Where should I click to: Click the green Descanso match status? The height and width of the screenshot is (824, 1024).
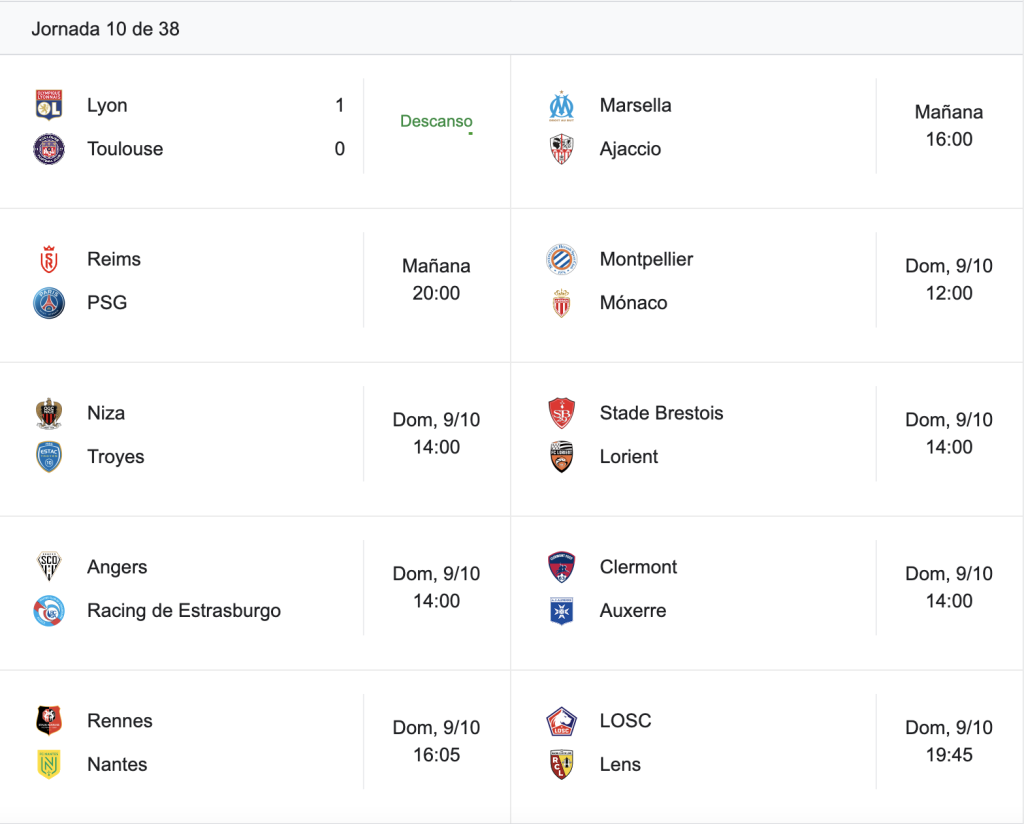click(436, 121)
